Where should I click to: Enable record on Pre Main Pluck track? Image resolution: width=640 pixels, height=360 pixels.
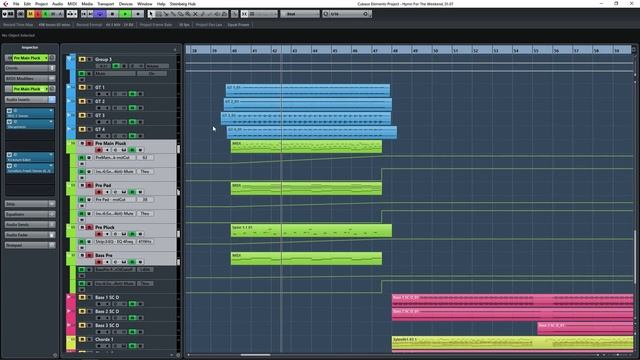tap(99, 150)
